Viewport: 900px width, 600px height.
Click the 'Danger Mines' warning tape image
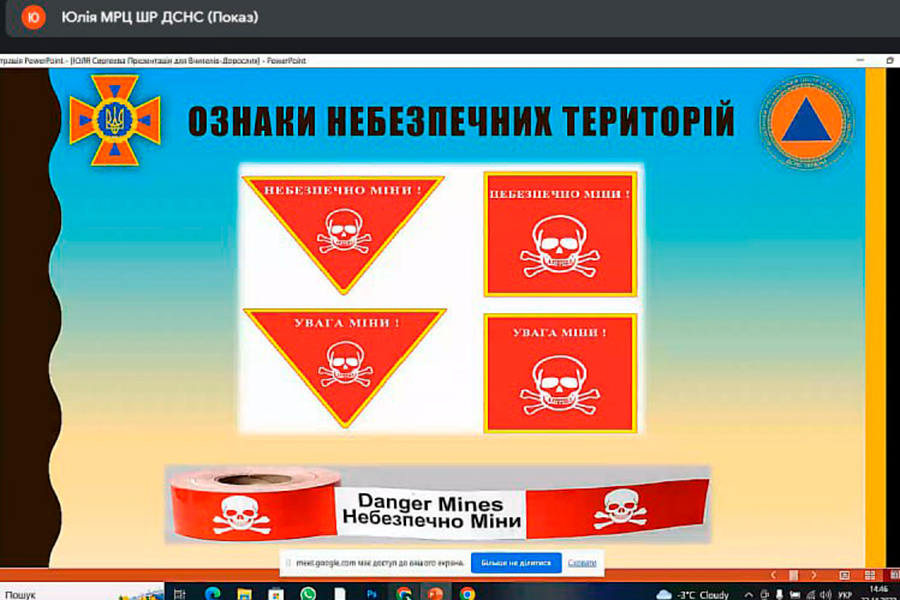tap(438, 505)
